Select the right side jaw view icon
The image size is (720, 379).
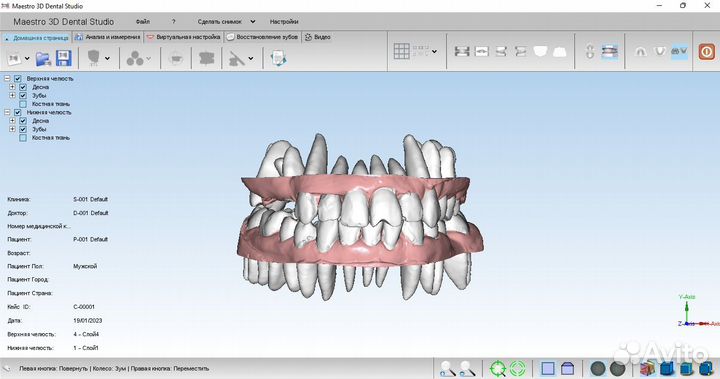(x=501, y=51)
